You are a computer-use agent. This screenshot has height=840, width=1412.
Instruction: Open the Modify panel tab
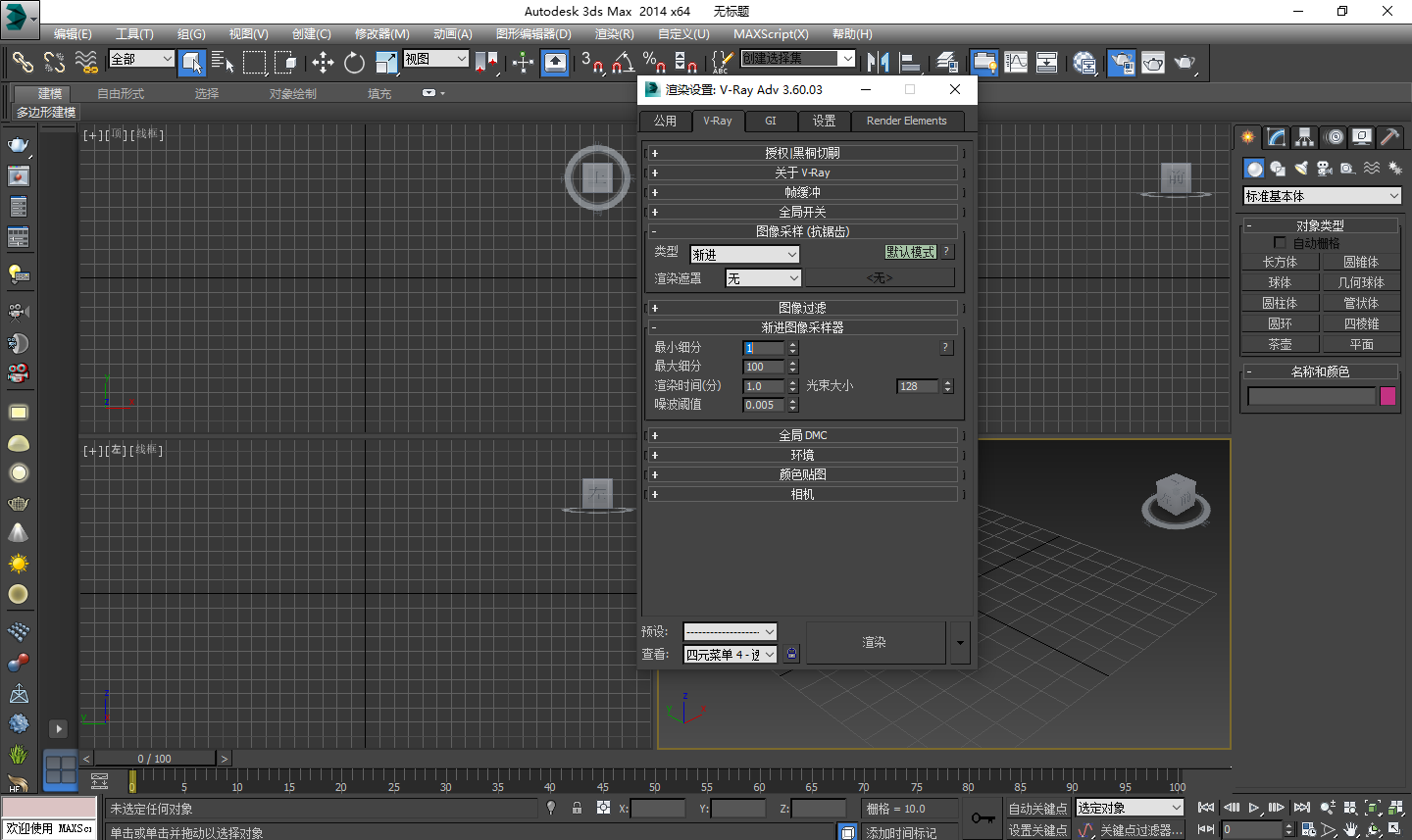[1276, 137]
